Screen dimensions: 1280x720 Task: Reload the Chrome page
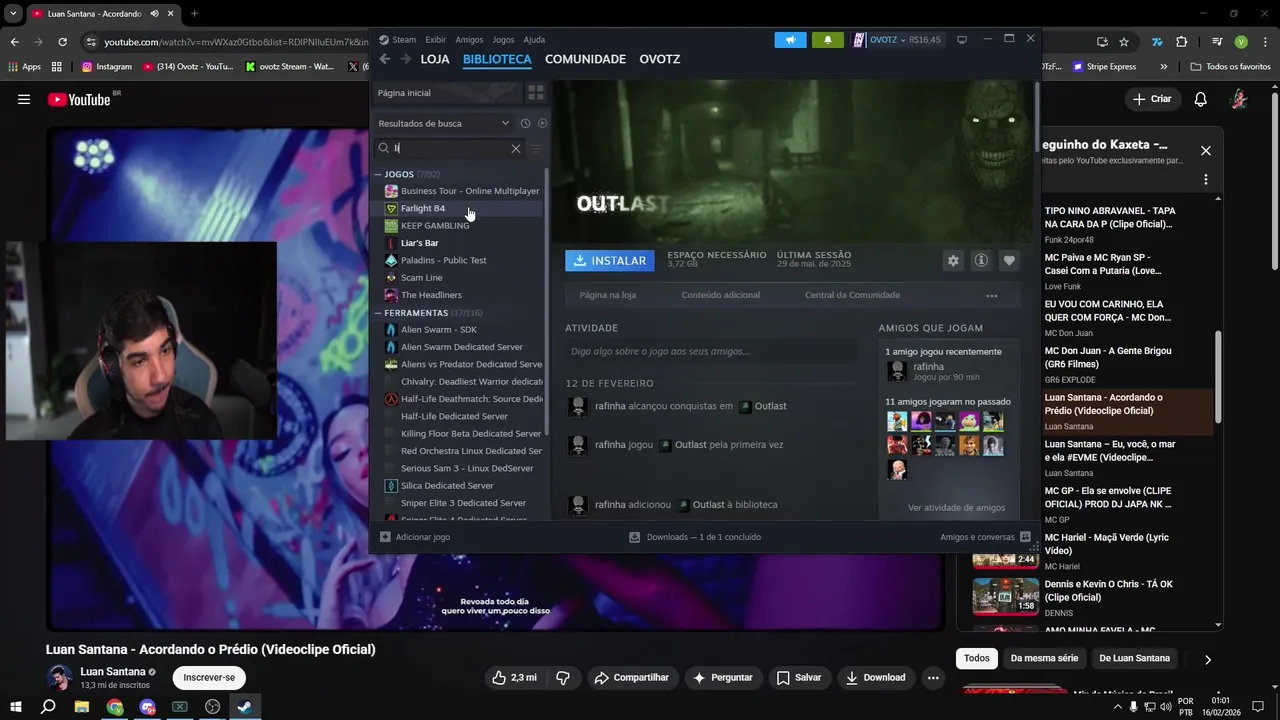click(62, 42)
